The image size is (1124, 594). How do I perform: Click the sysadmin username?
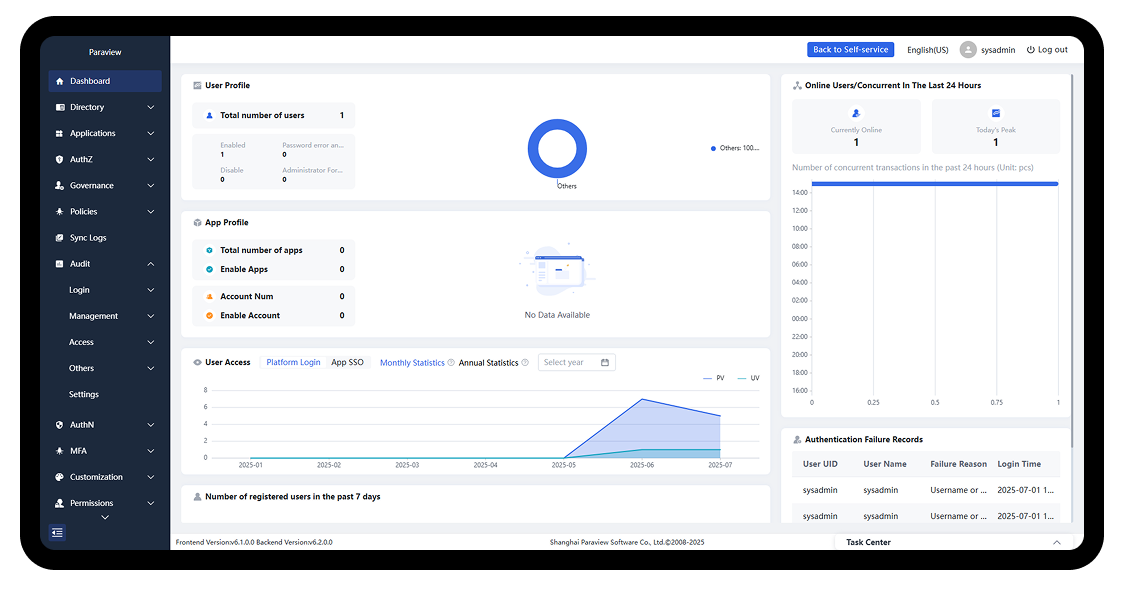(998, 50)
